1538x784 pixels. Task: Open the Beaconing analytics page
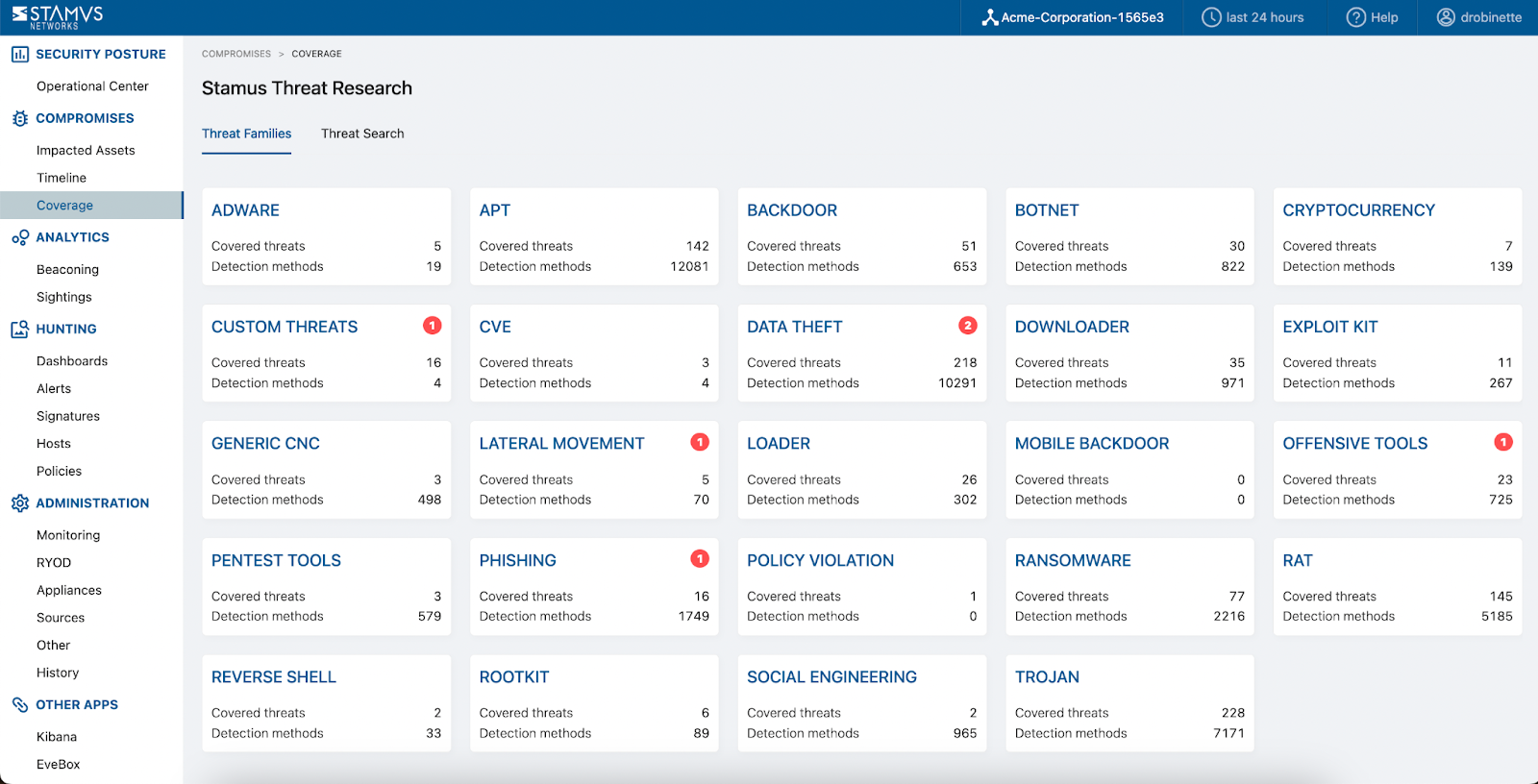pos(67,270)
